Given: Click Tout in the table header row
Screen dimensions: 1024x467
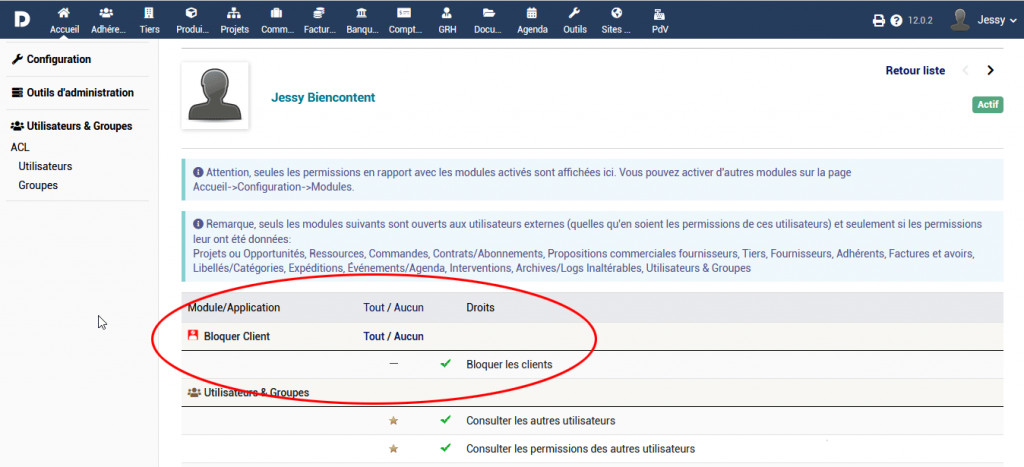Looking at the screenshot, I should click(374, 307).
